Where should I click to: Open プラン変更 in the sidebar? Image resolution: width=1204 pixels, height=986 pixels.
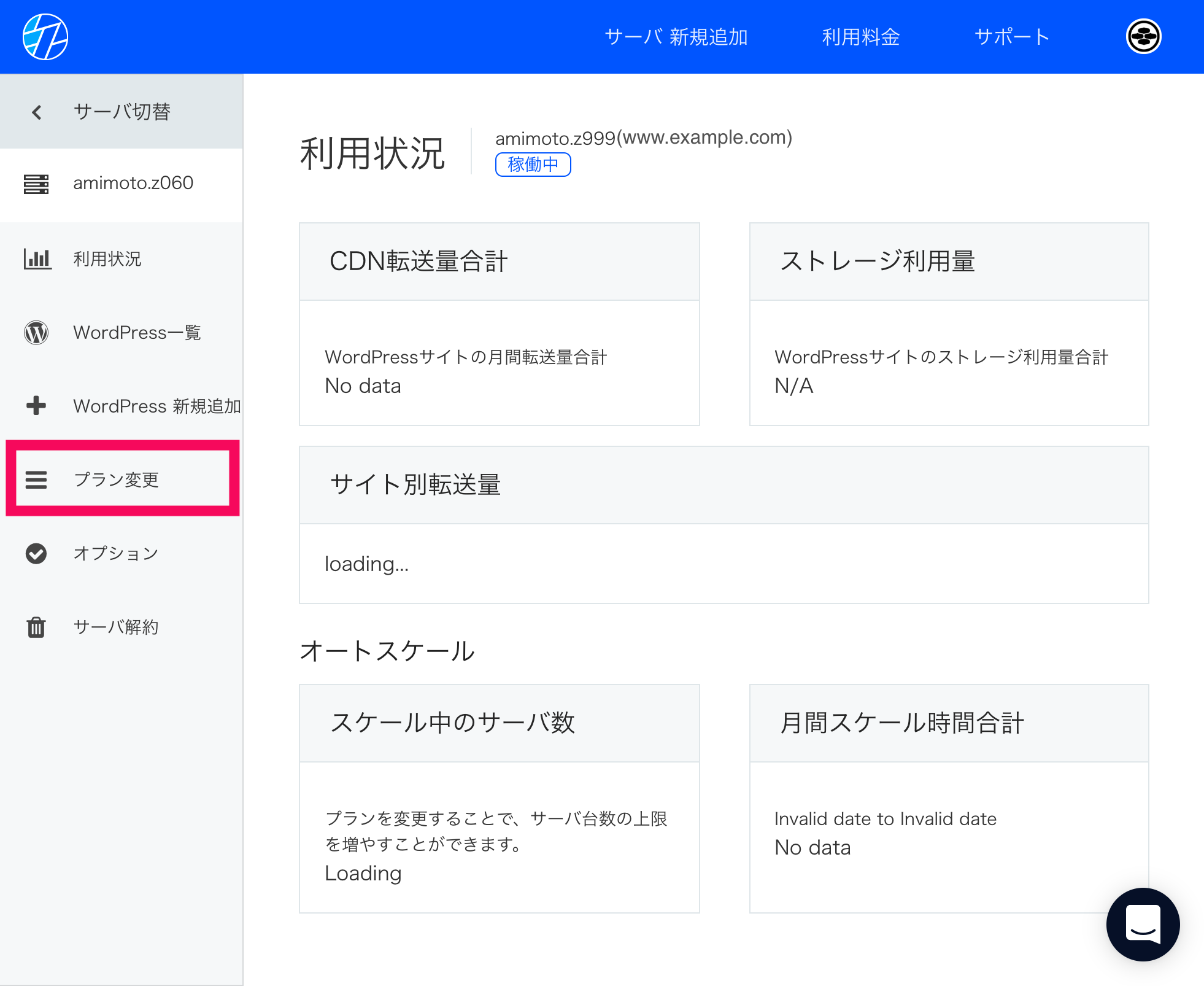123,479
